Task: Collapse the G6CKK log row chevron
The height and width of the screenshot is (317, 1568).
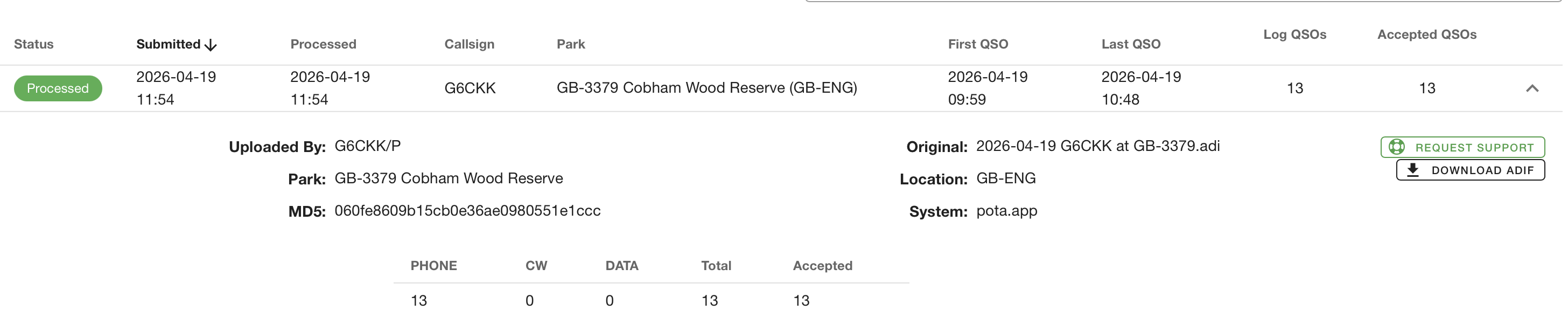Action: point(1531,88)
